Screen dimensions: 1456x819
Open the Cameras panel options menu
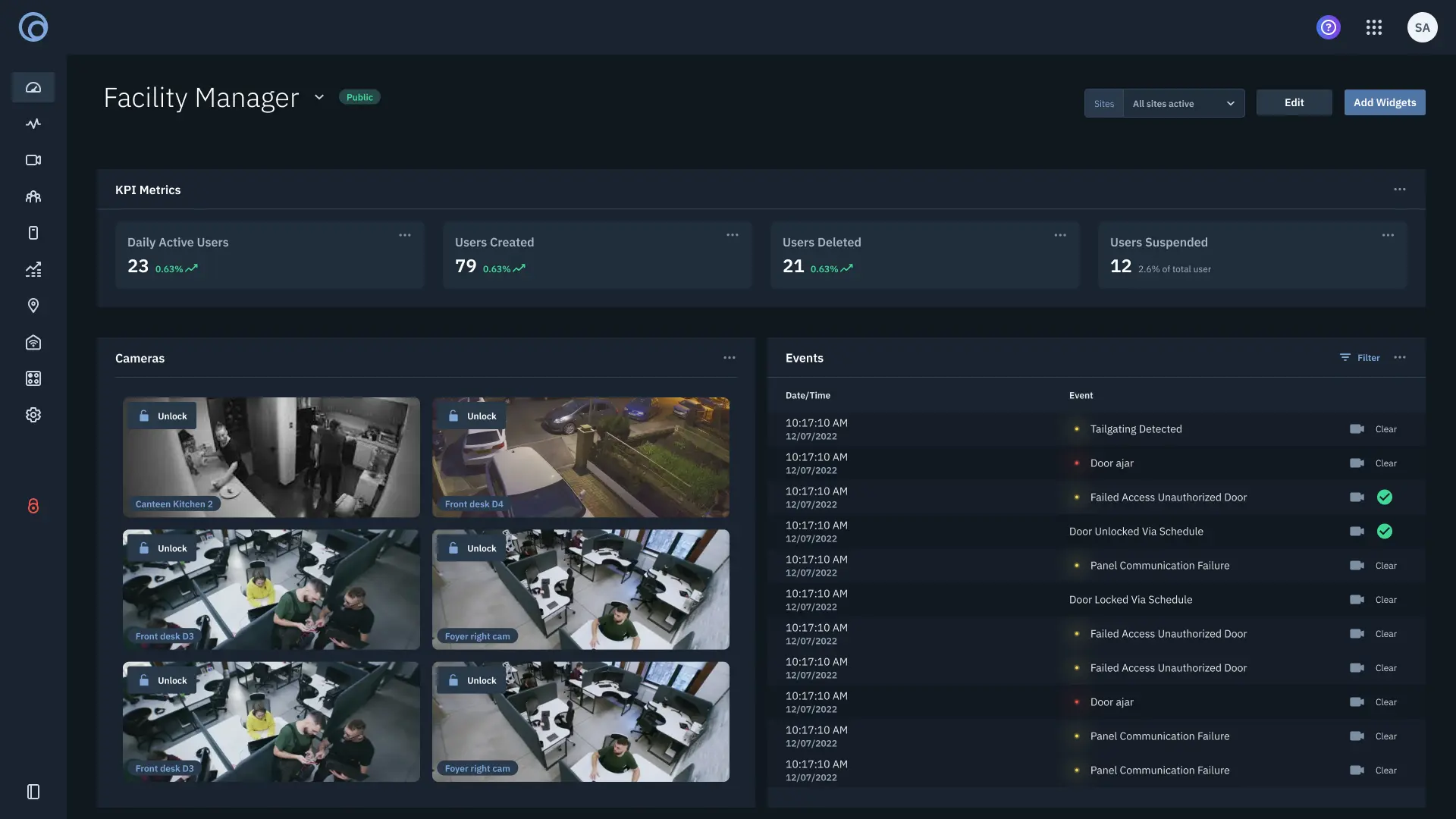730,358
